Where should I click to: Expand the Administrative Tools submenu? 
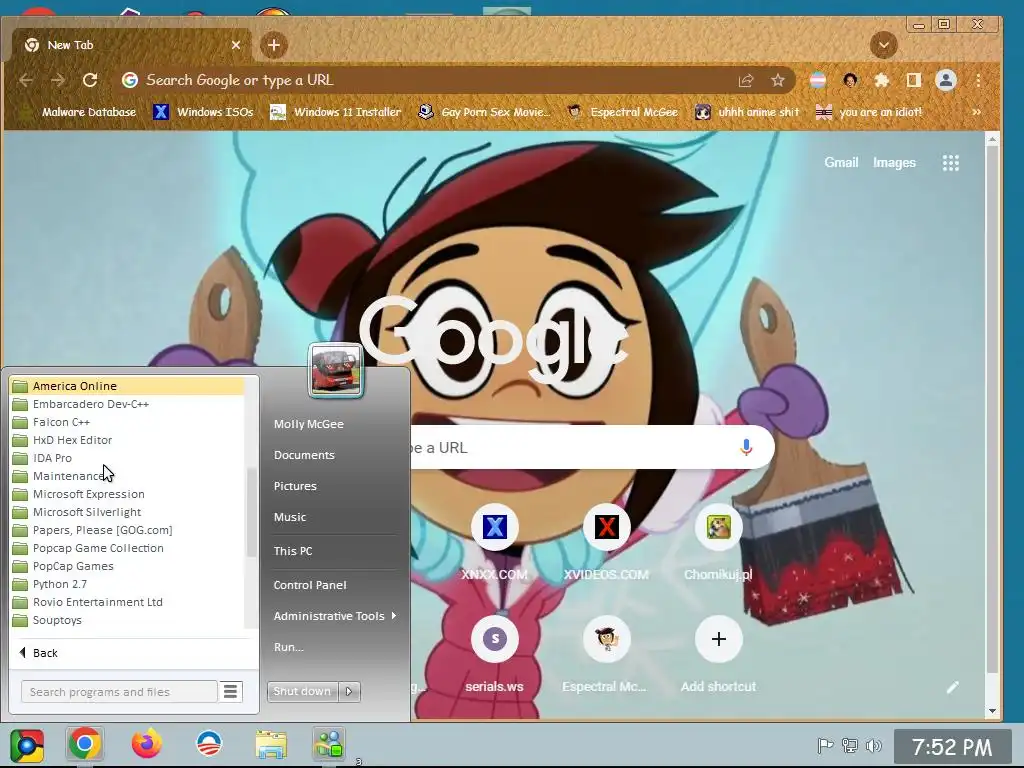point(335,616)
